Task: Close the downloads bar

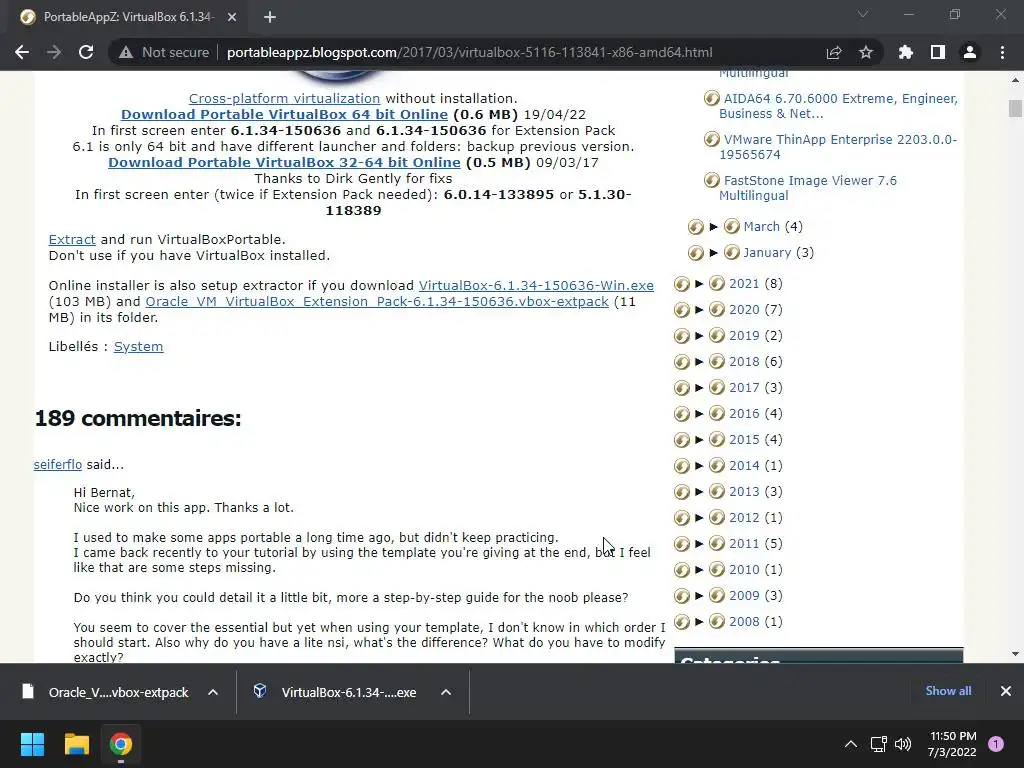Action: [1006, 691]
